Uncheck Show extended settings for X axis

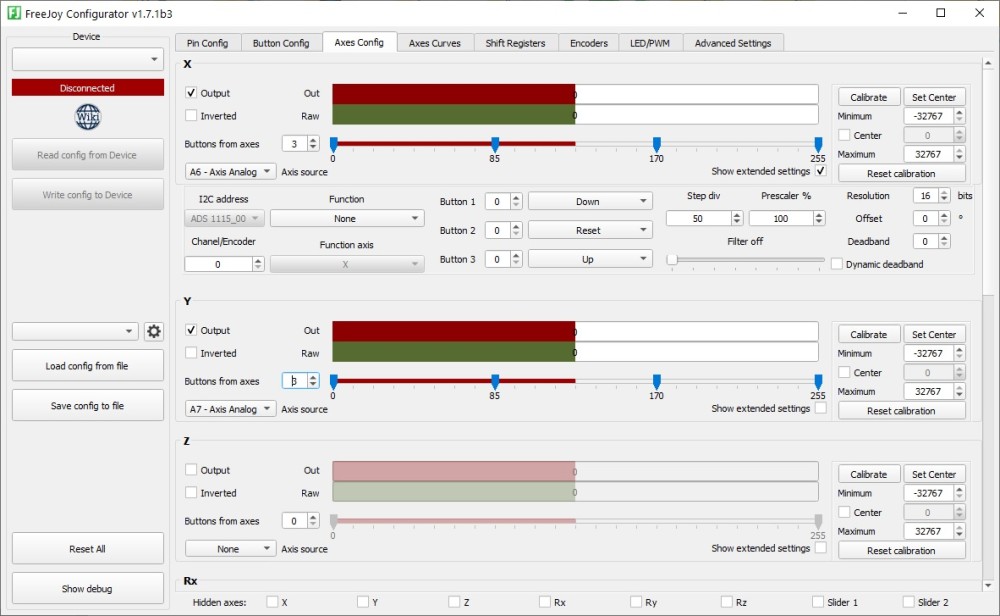pyautogui.click(x=820, y=171)
